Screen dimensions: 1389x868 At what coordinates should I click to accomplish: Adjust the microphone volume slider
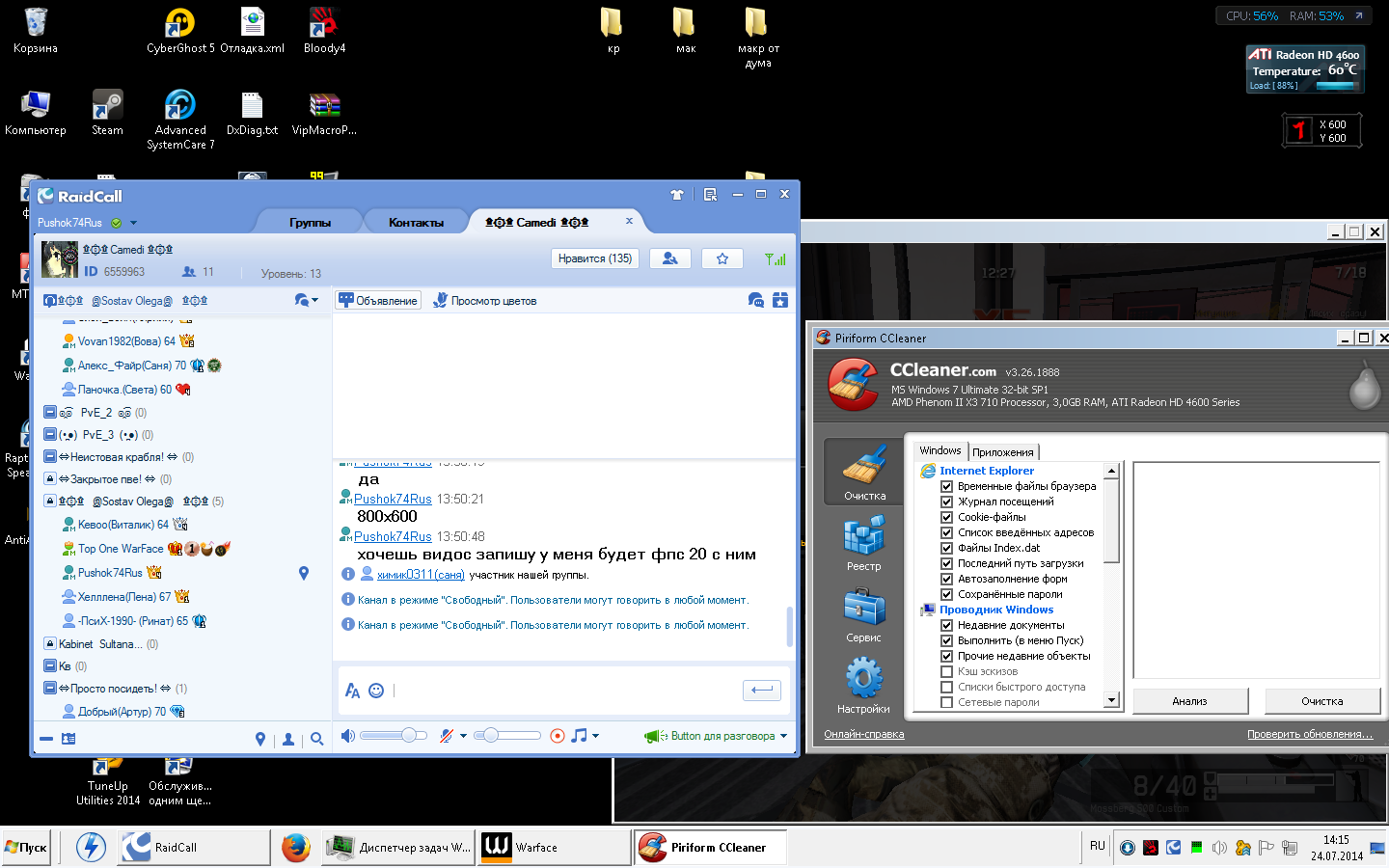pos(507,736)
